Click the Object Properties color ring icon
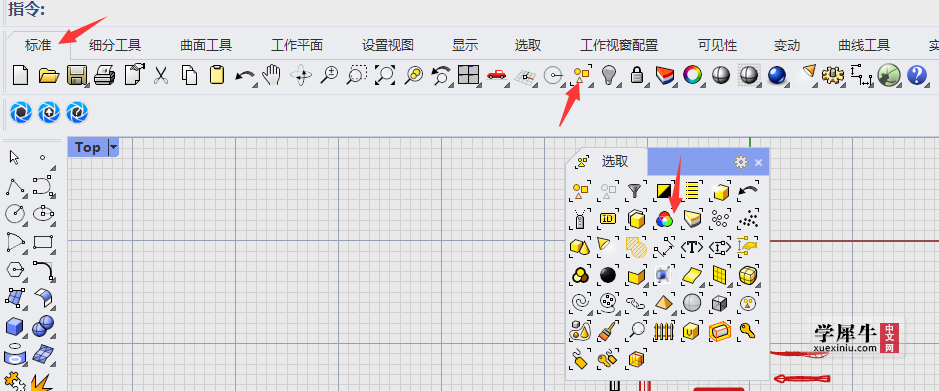 (x=692, y=75)
